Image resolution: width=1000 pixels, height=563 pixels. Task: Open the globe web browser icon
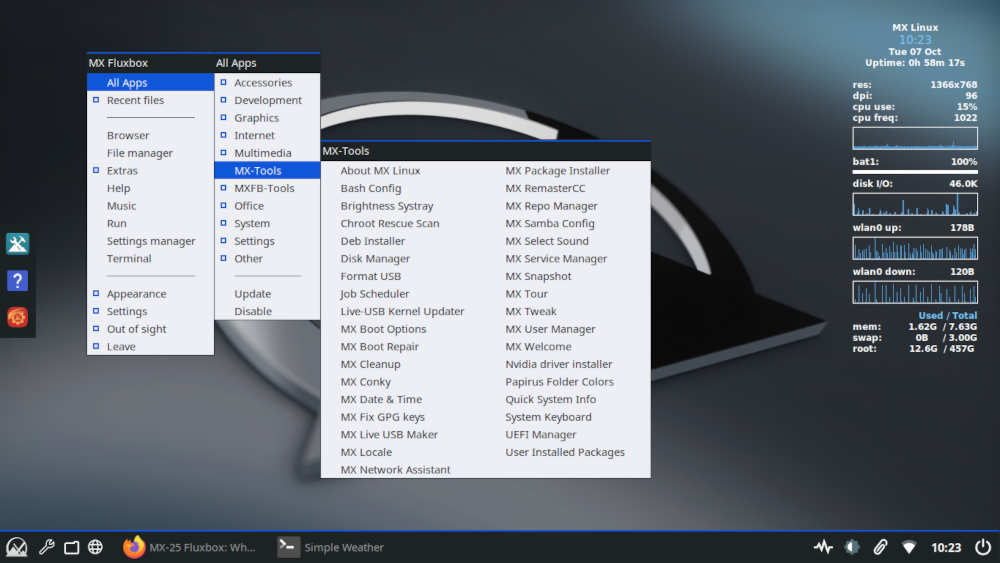(95, 547)
